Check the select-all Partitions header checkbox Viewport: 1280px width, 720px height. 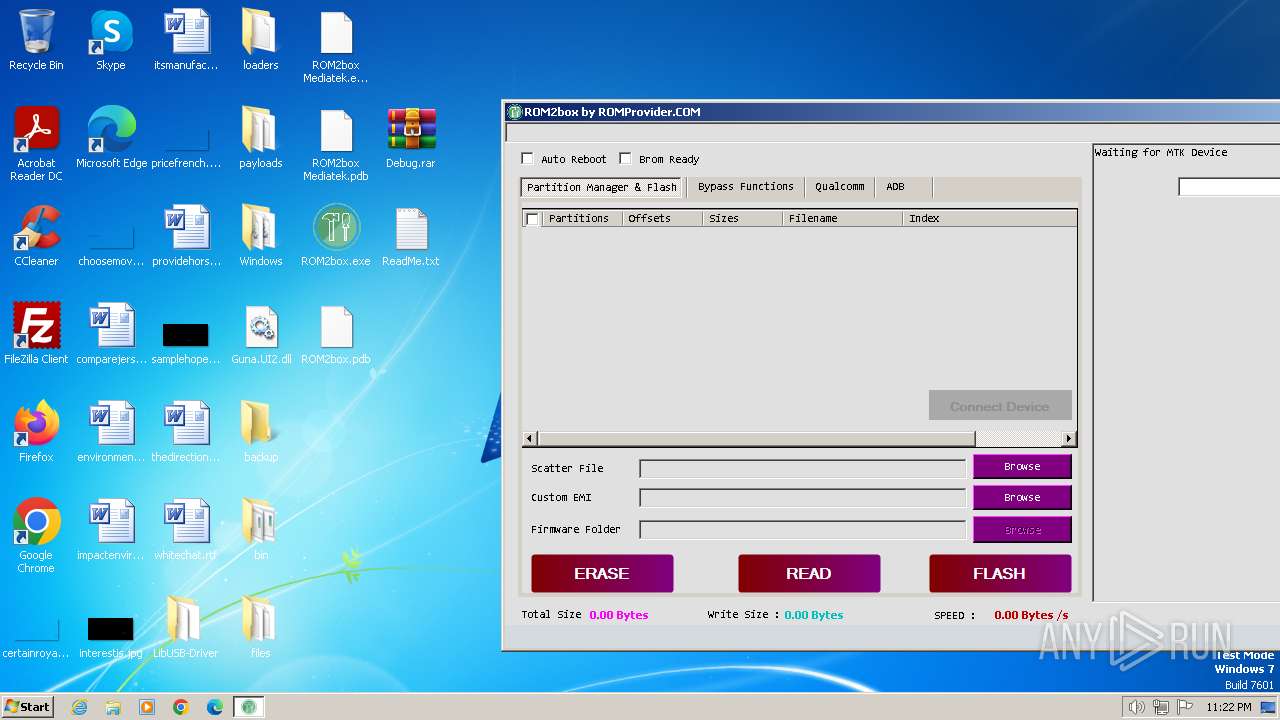532,219
